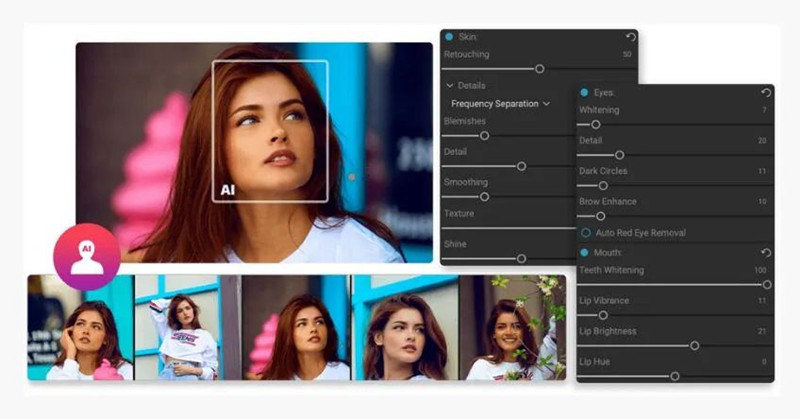Click the Retouching slider handle
Screen dimensions: 800x419
pyautogui.click(x=540, y=69)
